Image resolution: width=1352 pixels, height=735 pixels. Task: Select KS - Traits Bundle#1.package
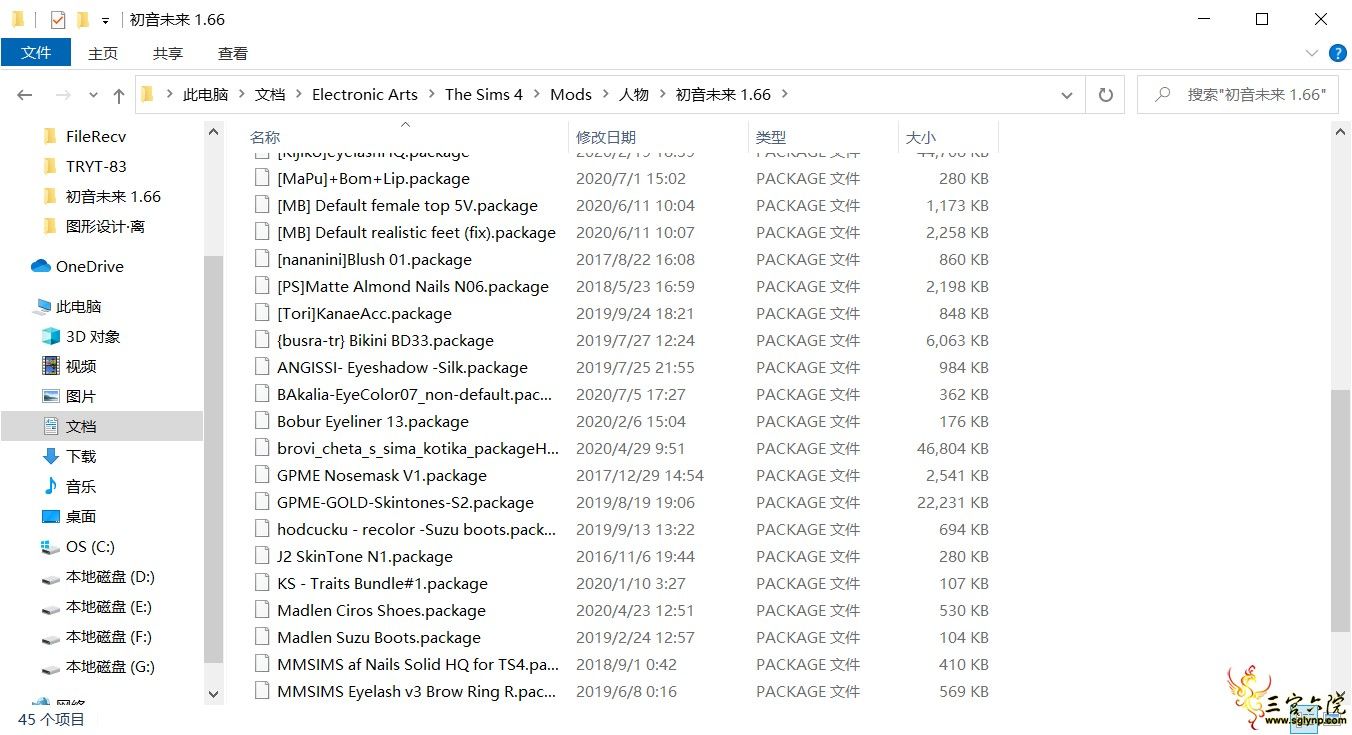[x=382, y=583]
